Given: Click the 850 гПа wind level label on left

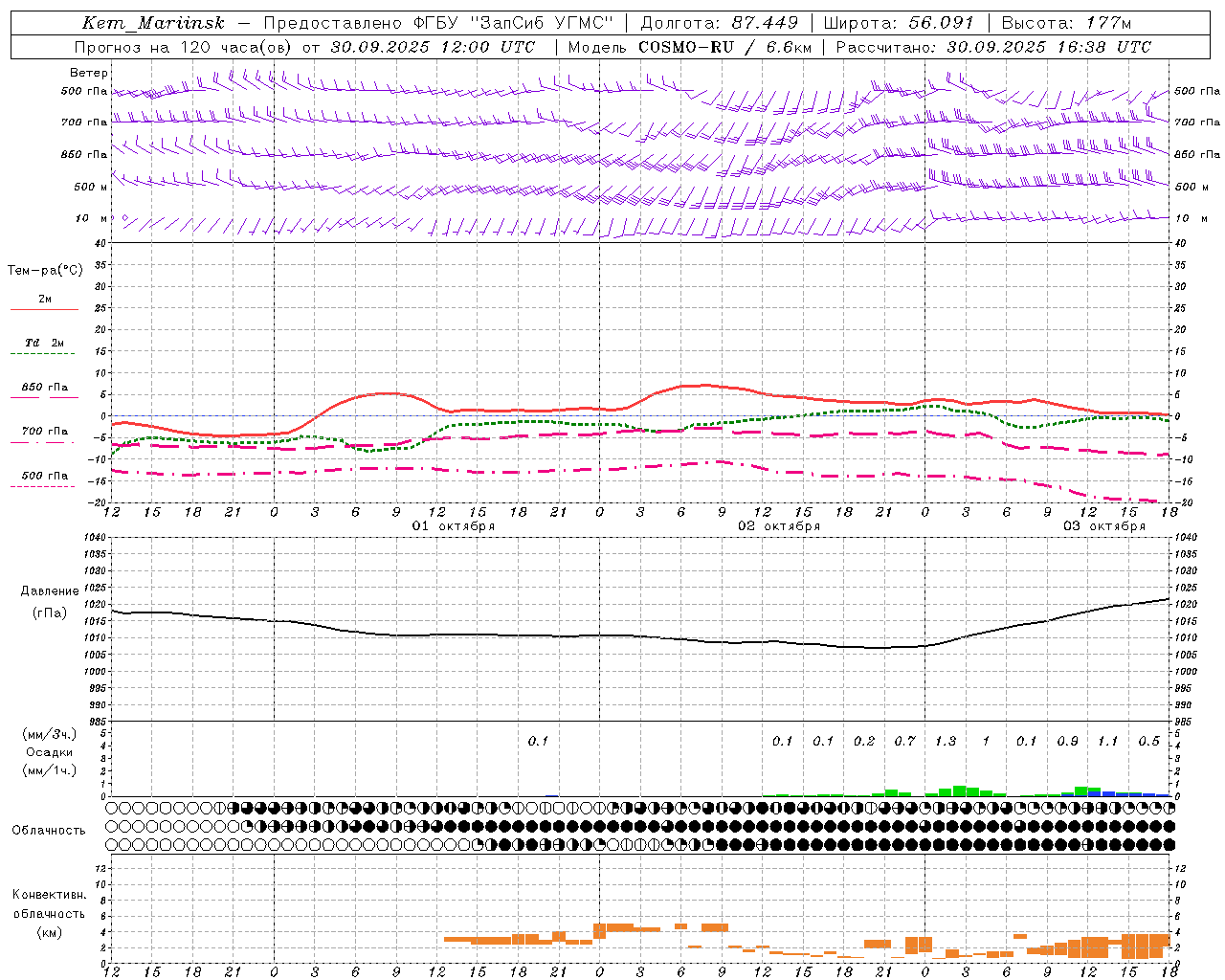Looking at the screenshot, I should tap(84, 154).
